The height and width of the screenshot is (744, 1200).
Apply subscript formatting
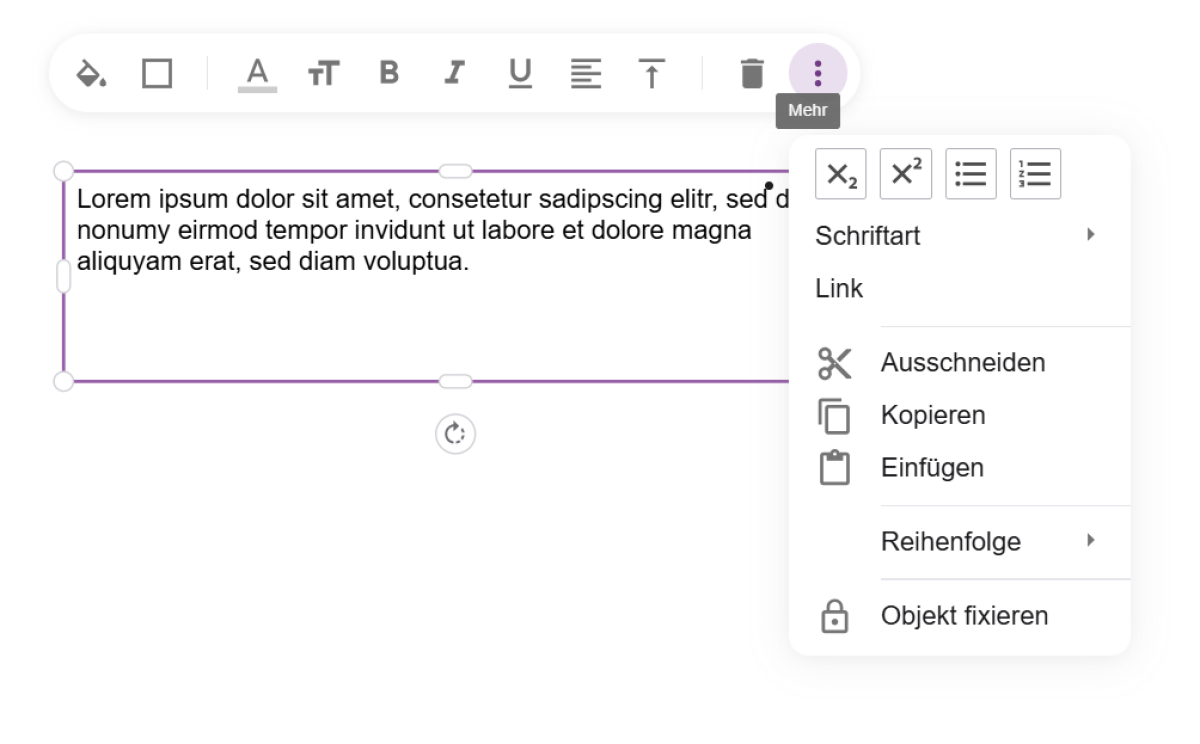[x=841, y=174]
